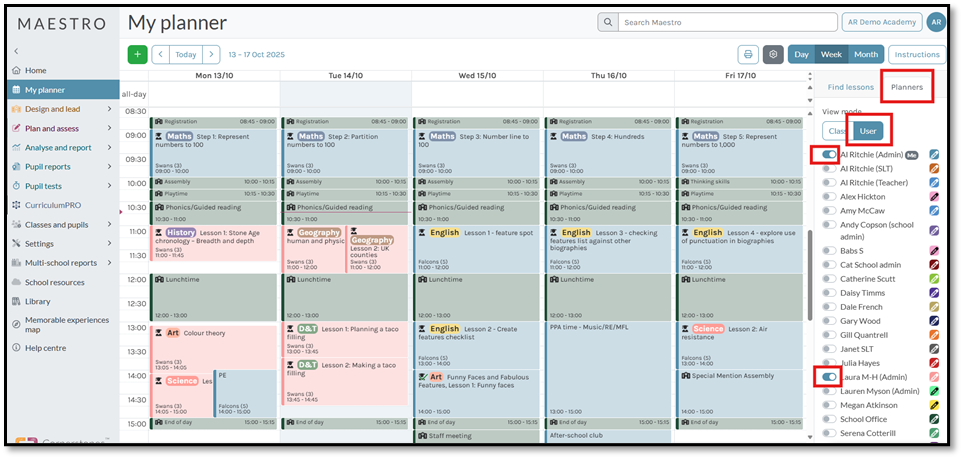Click the green add event plus button
Image resolution: width=963 pixels, height=459 pixels.
pos(138,54)
